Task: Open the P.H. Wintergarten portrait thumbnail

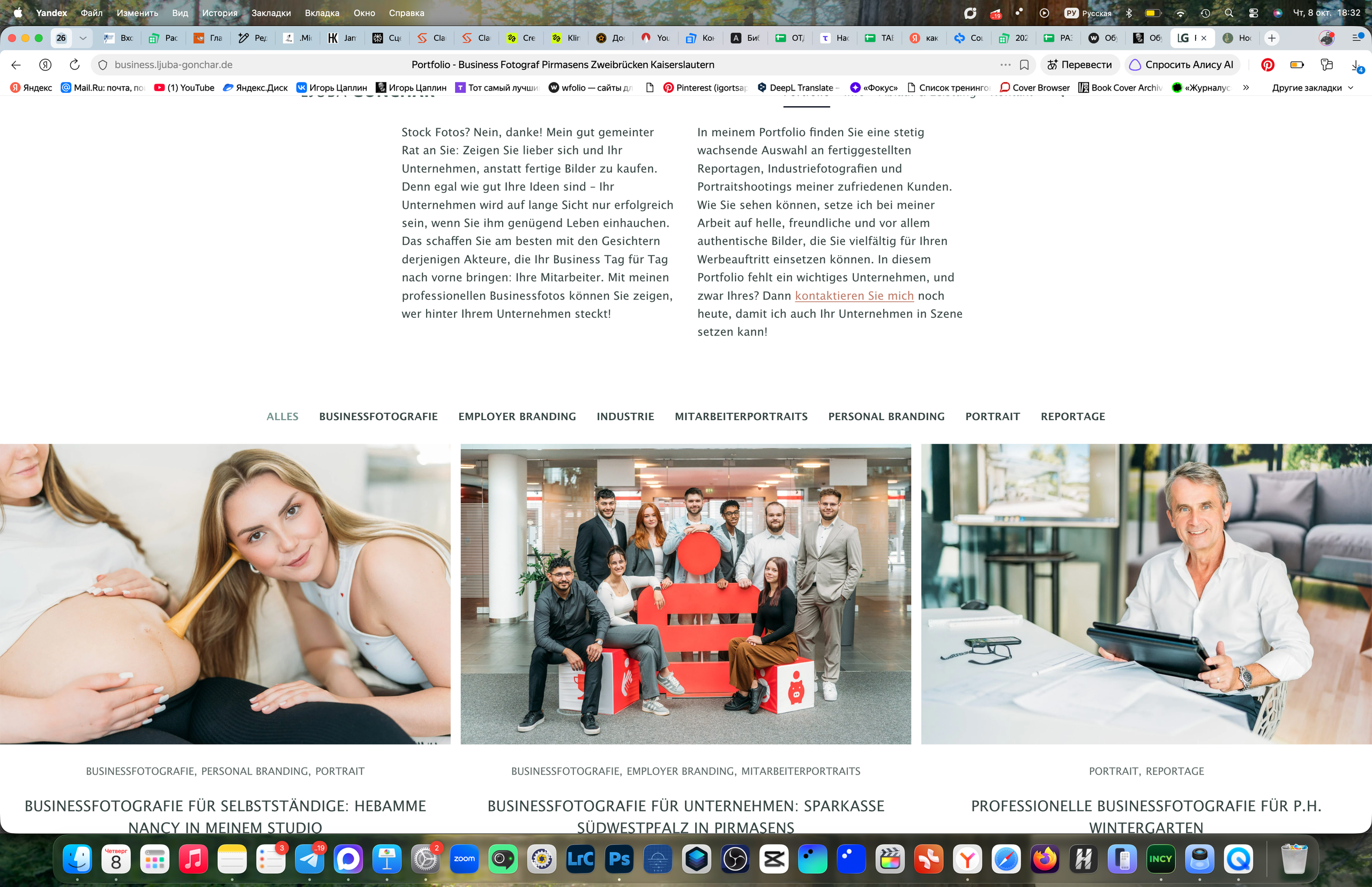Action: (x=1146, y=594)
